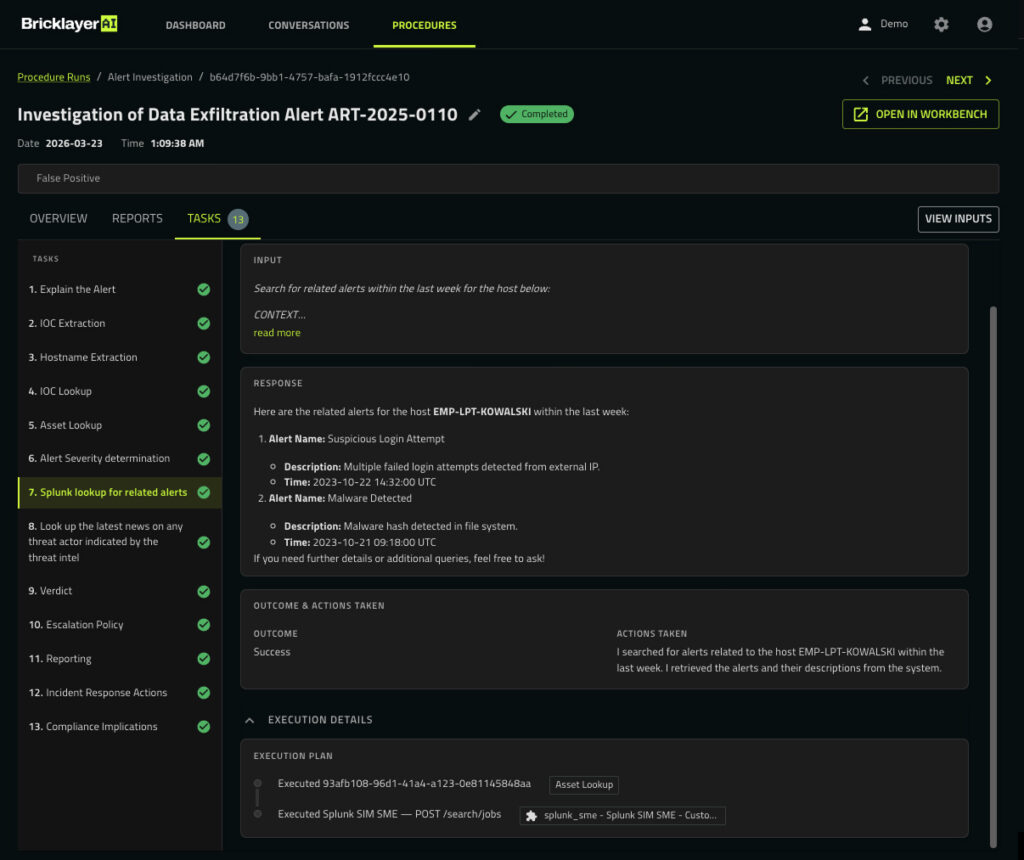Open the Reports tab
This screenshot has width=1024, height=860.
click(137, 218)
